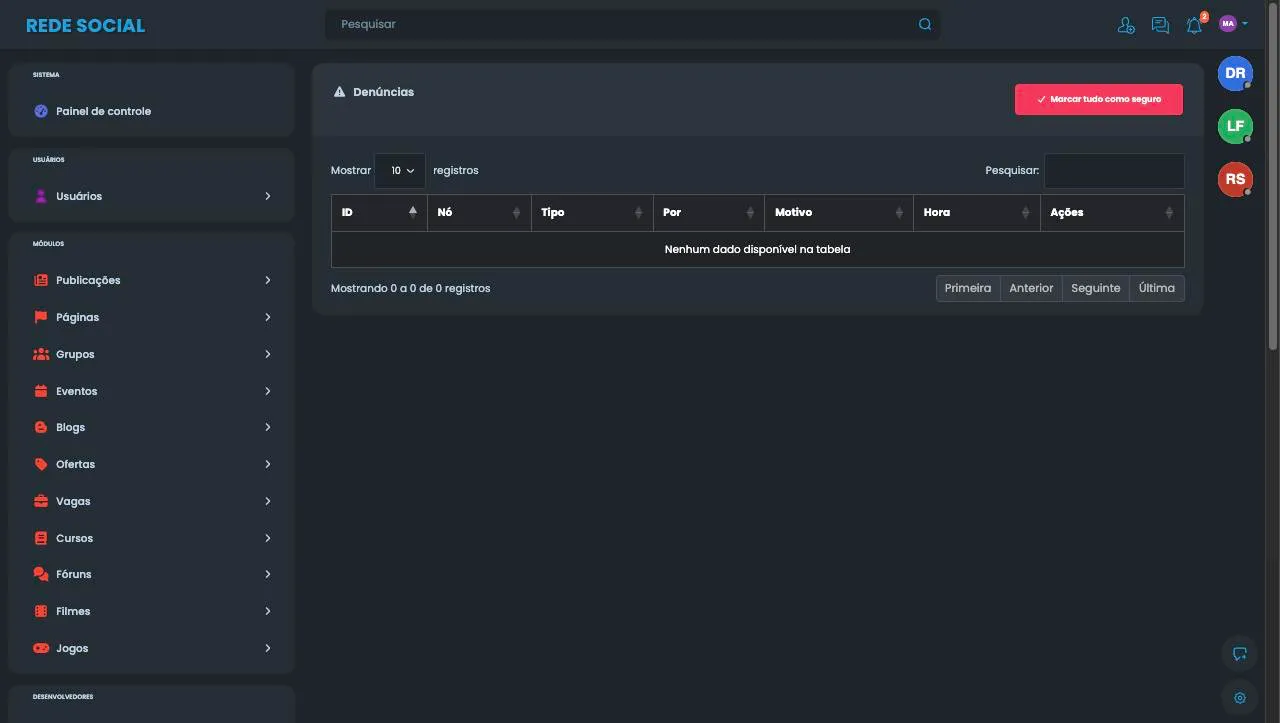
Task: Go to Seguinte page
Action: tap(1096, 288)
